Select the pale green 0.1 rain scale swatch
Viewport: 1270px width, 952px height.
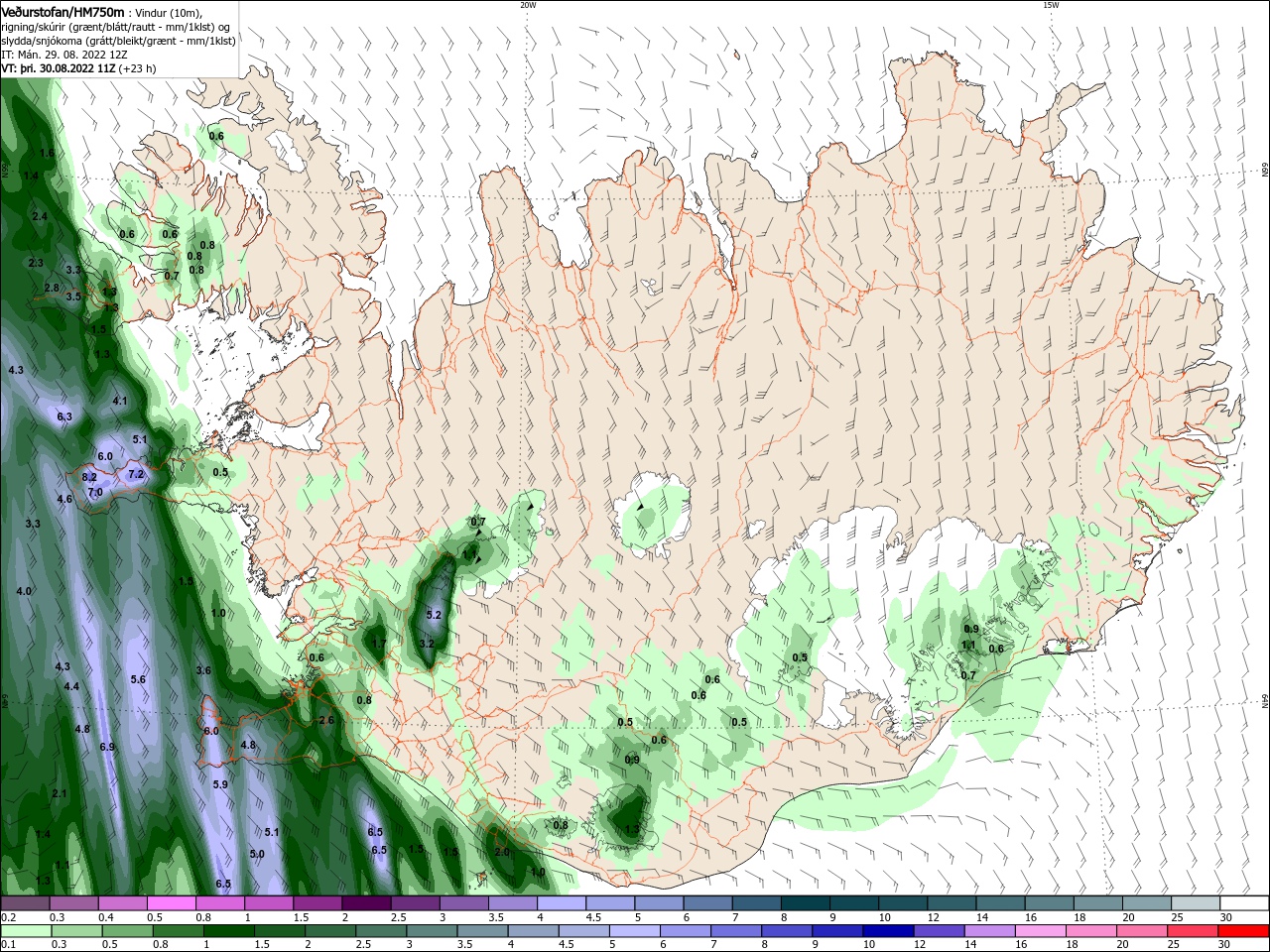[x=26, y=931]
